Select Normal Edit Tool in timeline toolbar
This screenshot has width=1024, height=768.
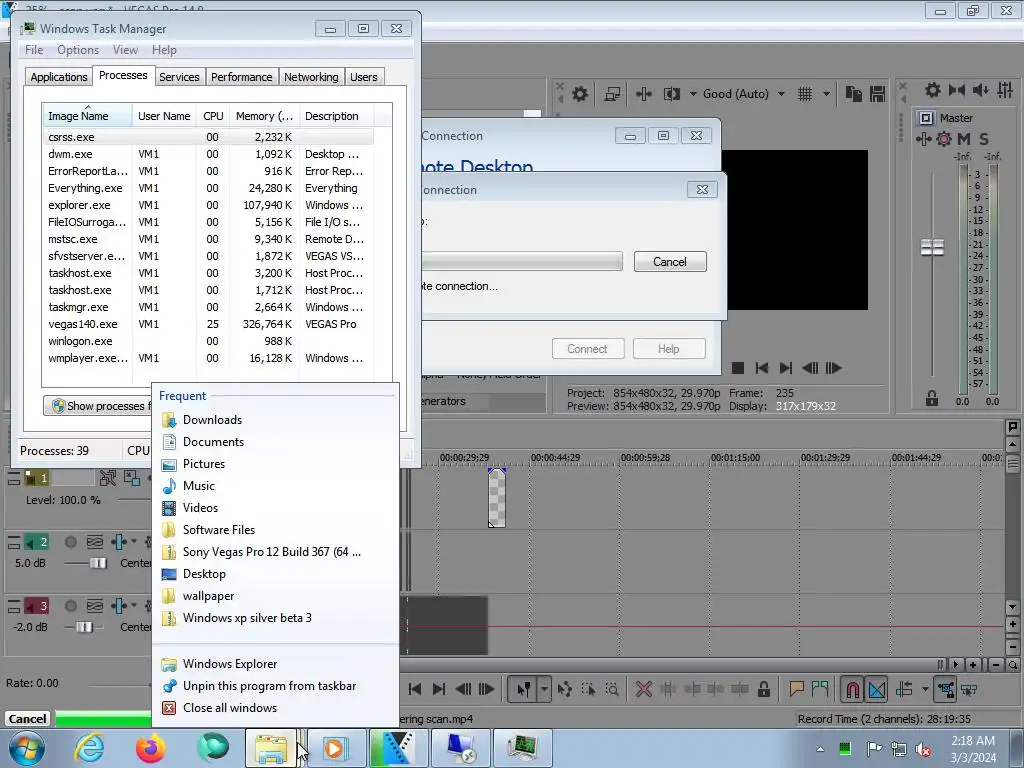[x=523, y=689]
